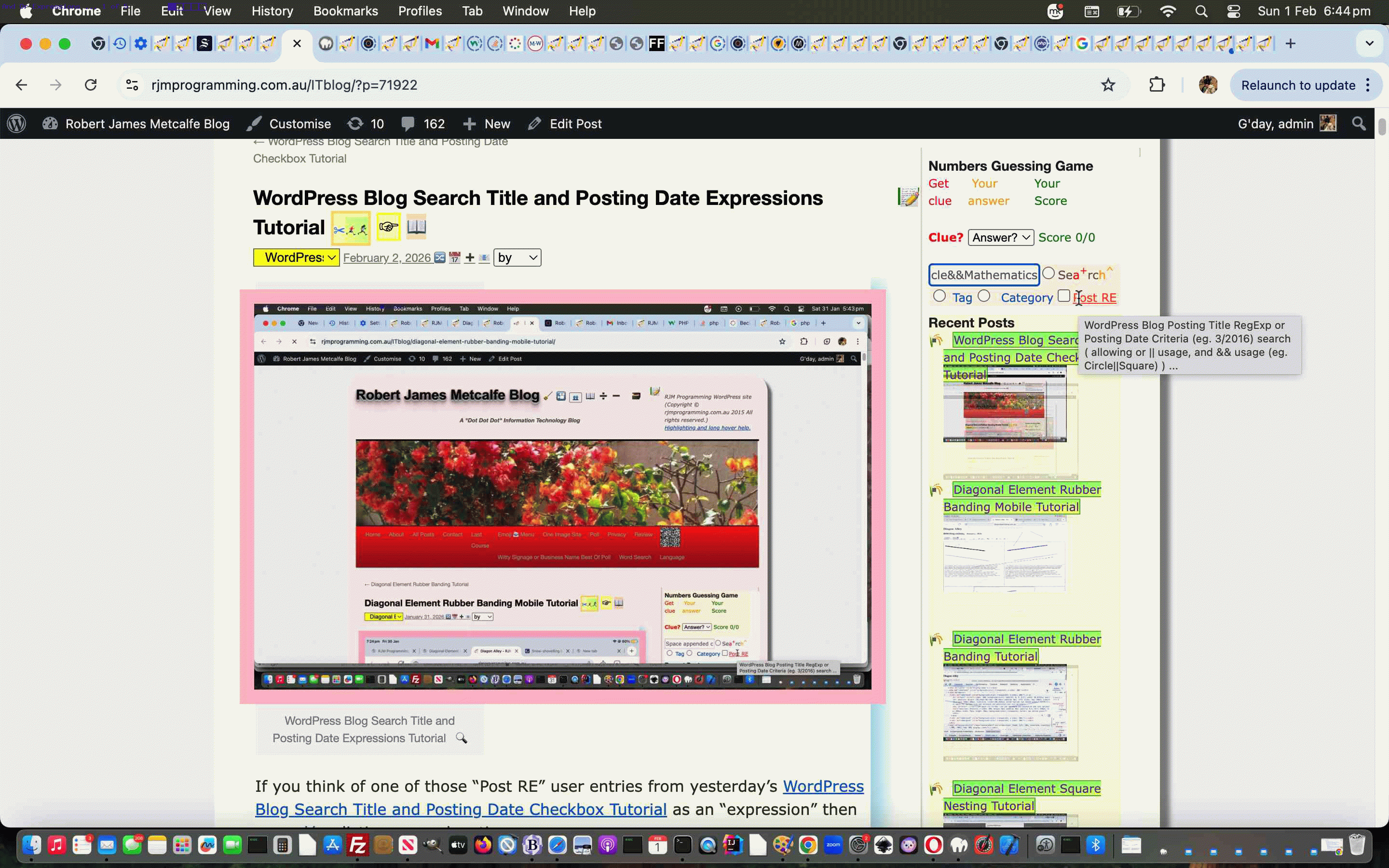The image size is (1389, 868).
Task: Open the calendar icon beside February 2, 2026
Action: pos(454,258)
